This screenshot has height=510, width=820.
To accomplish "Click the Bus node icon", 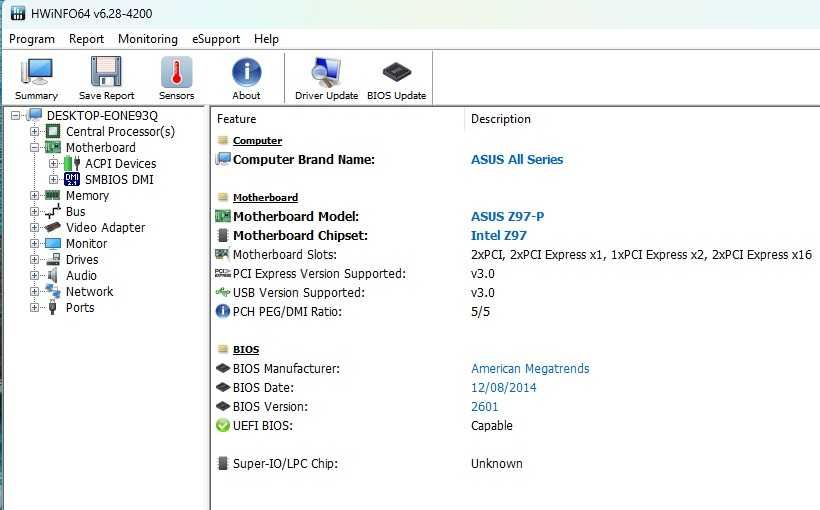I will (x=53, y=211).
